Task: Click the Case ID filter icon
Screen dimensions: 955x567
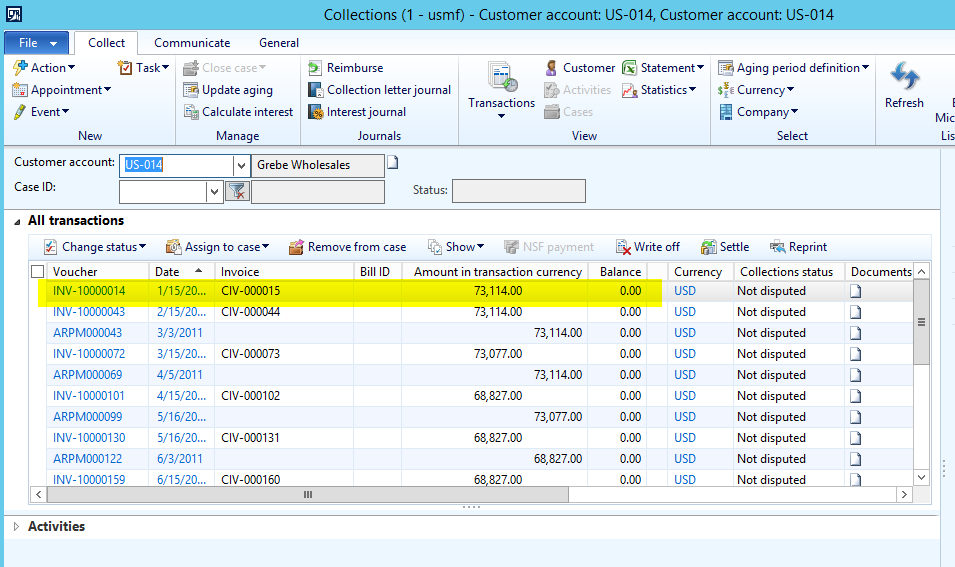Action: click(237, 191)
